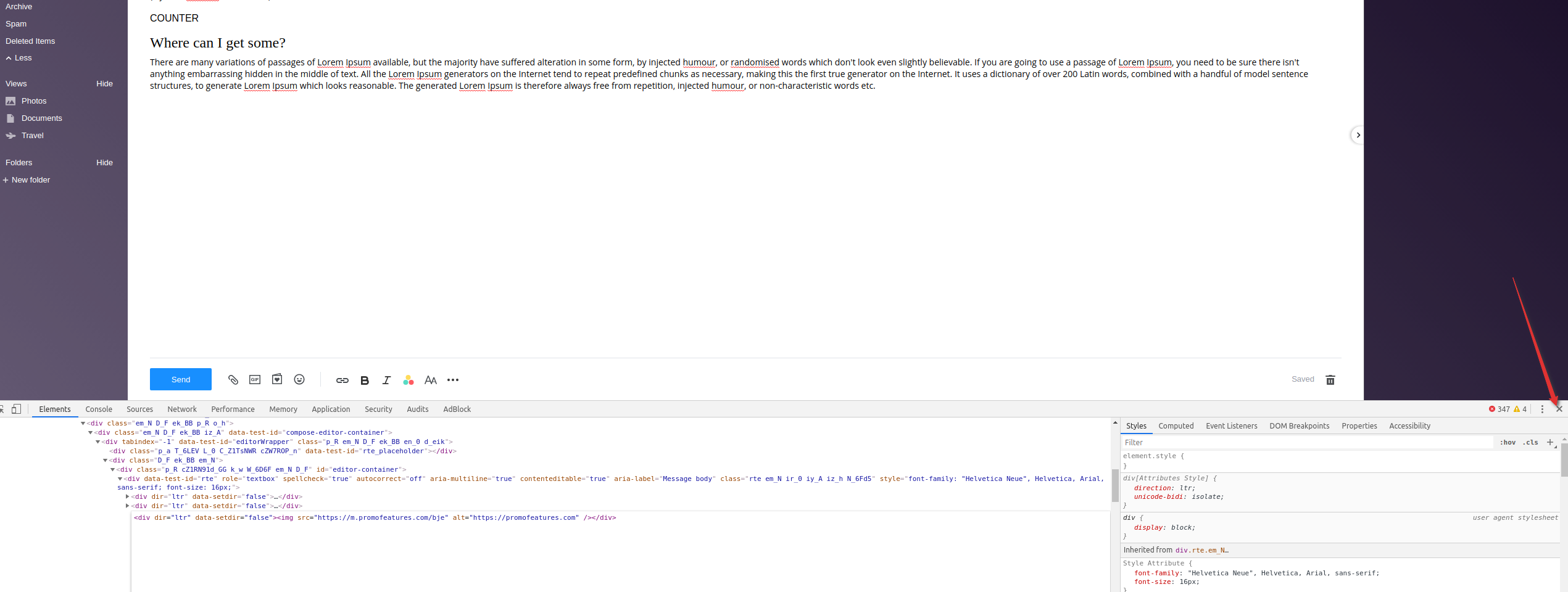Expand first dir ltr div node
1568x592 pixels.
pos(127,497)
